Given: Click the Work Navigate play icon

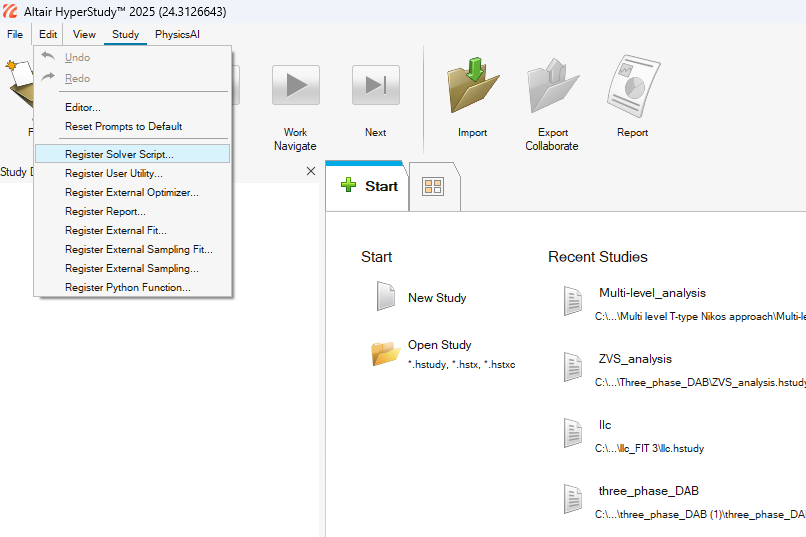Looking at the screenshot, I should tap(296, 85).
